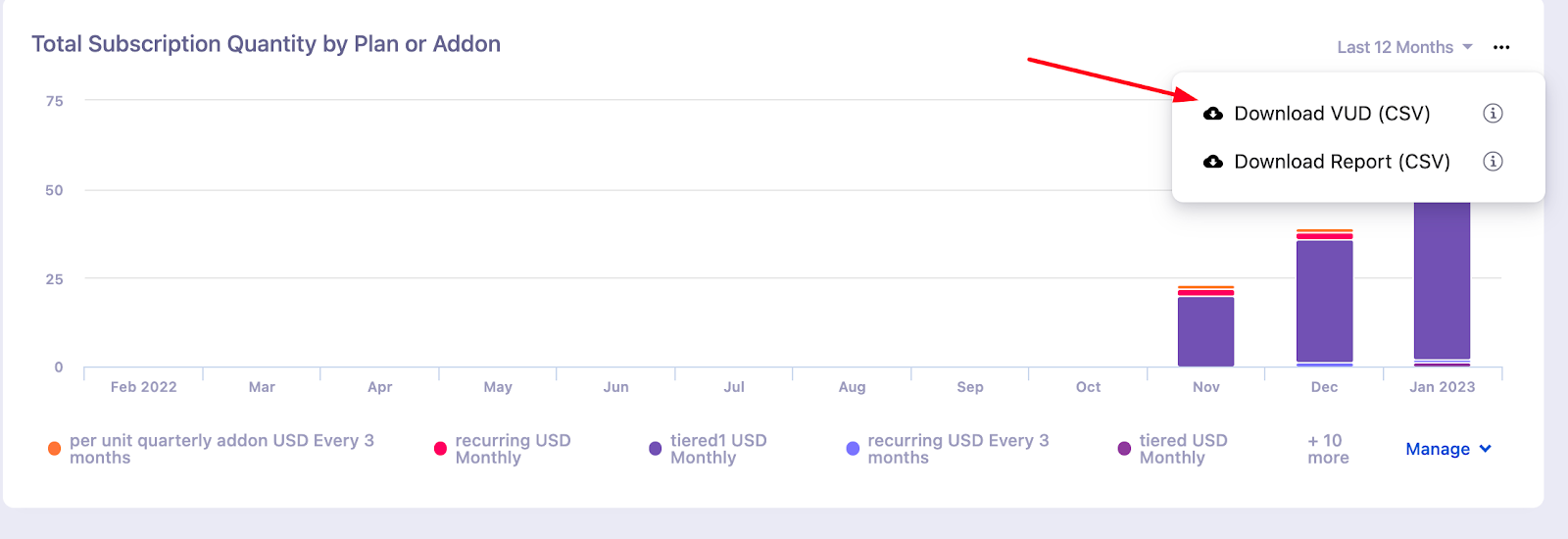
Task: Click the pink recurring USD Monthly dot
Action: [x=441, y=449]
